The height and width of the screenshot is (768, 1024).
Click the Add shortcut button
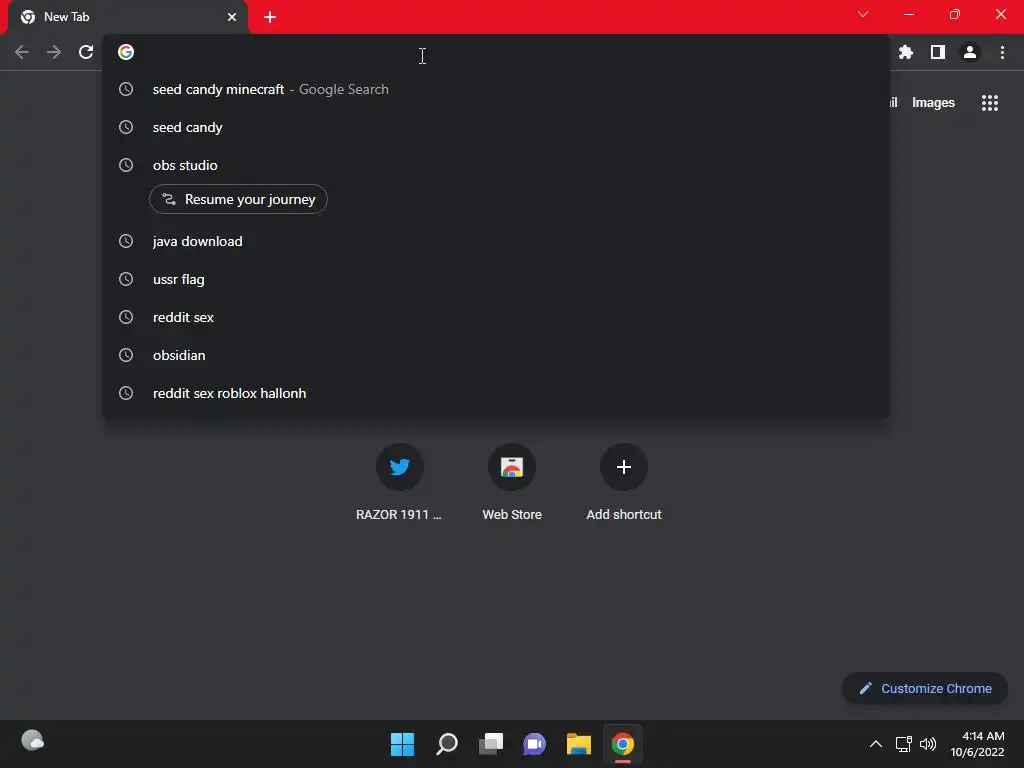pos(624,482)
